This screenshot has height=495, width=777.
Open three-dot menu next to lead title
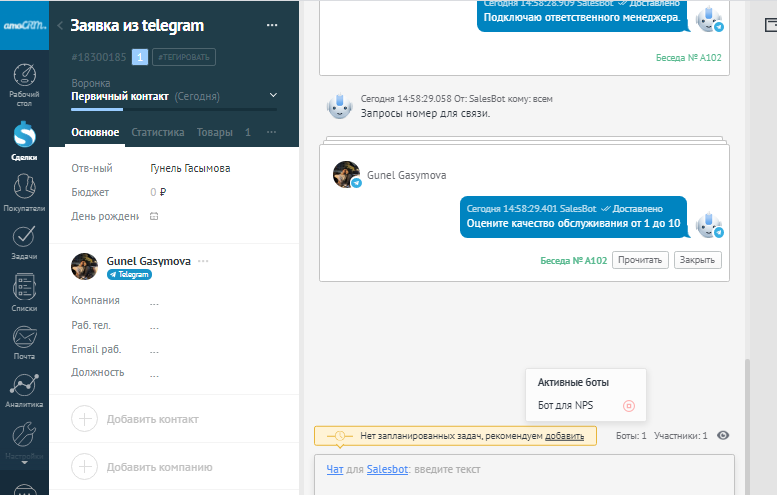tap(272, 26)
